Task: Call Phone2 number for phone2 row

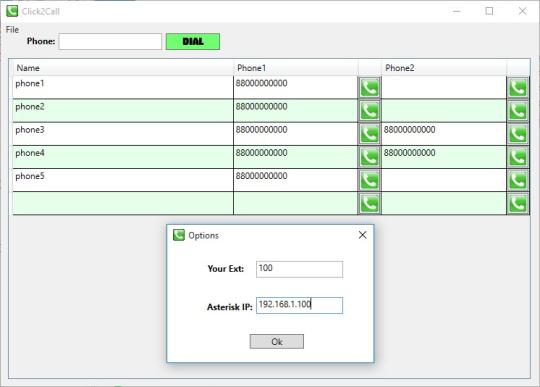Action: tap(518, 111)
